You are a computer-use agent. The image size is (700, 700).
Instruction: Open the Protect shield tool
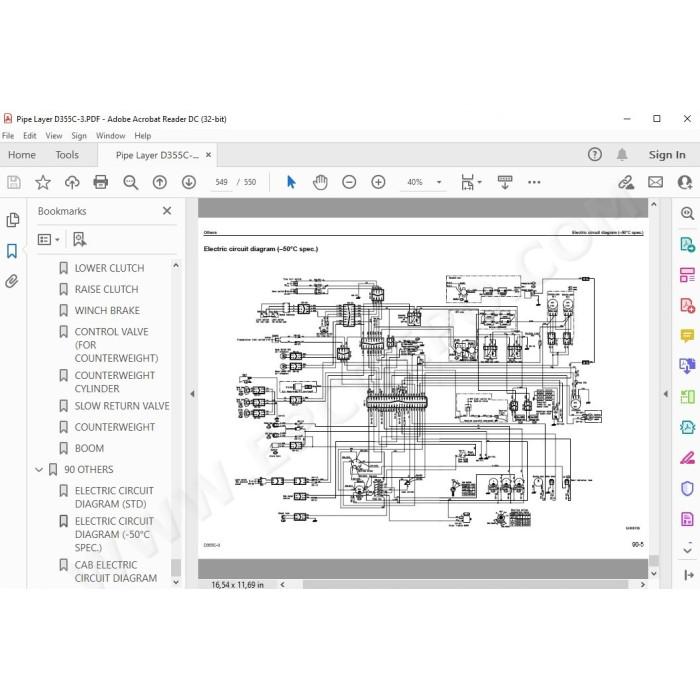(687, 488)
